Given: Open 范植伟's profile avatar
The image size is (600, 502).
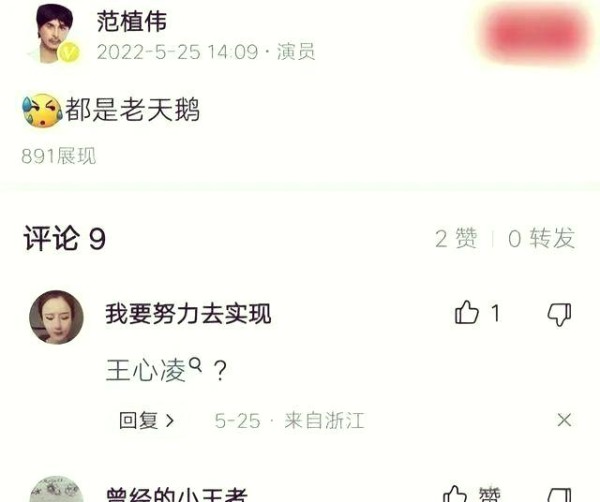Looking at the screenshot, I should pos(54,34).
